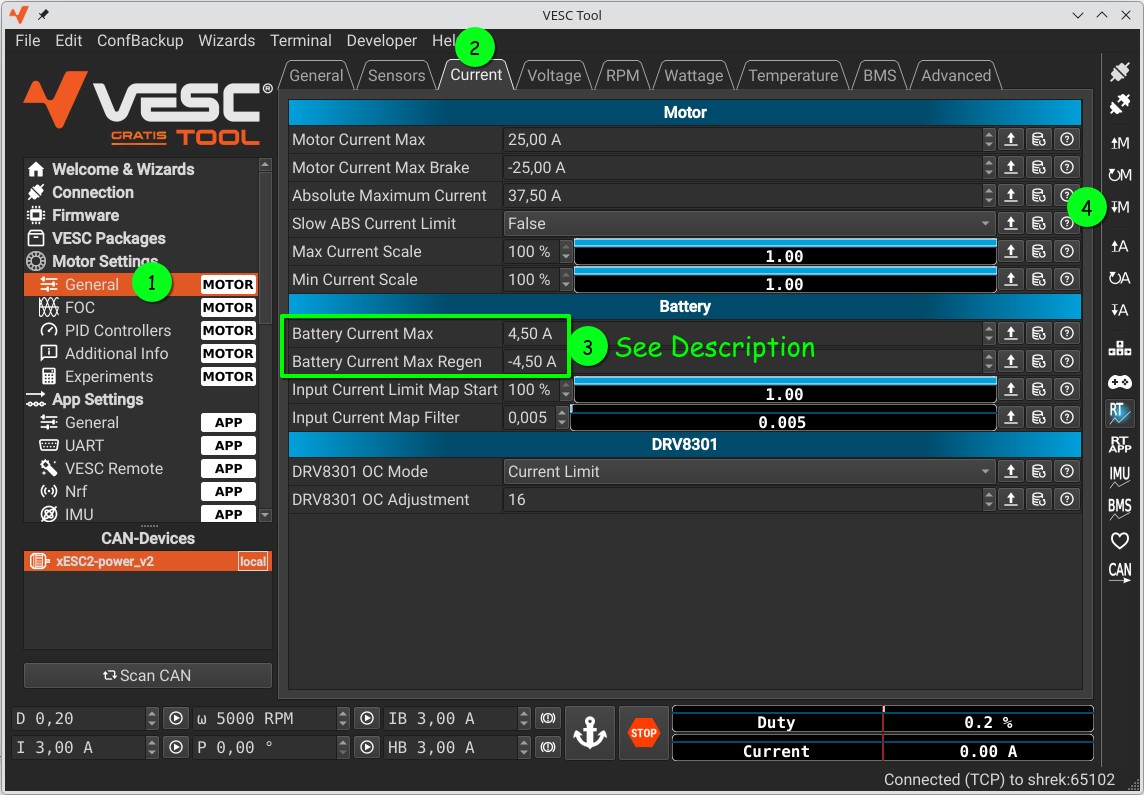Toggle RT APP data streaming
1144x795 pixels.
[1119, 445]
